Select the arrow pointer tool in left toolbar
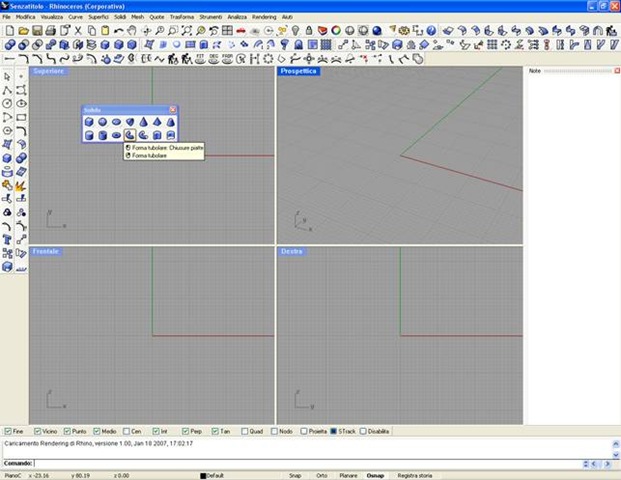 click(7, 77)
